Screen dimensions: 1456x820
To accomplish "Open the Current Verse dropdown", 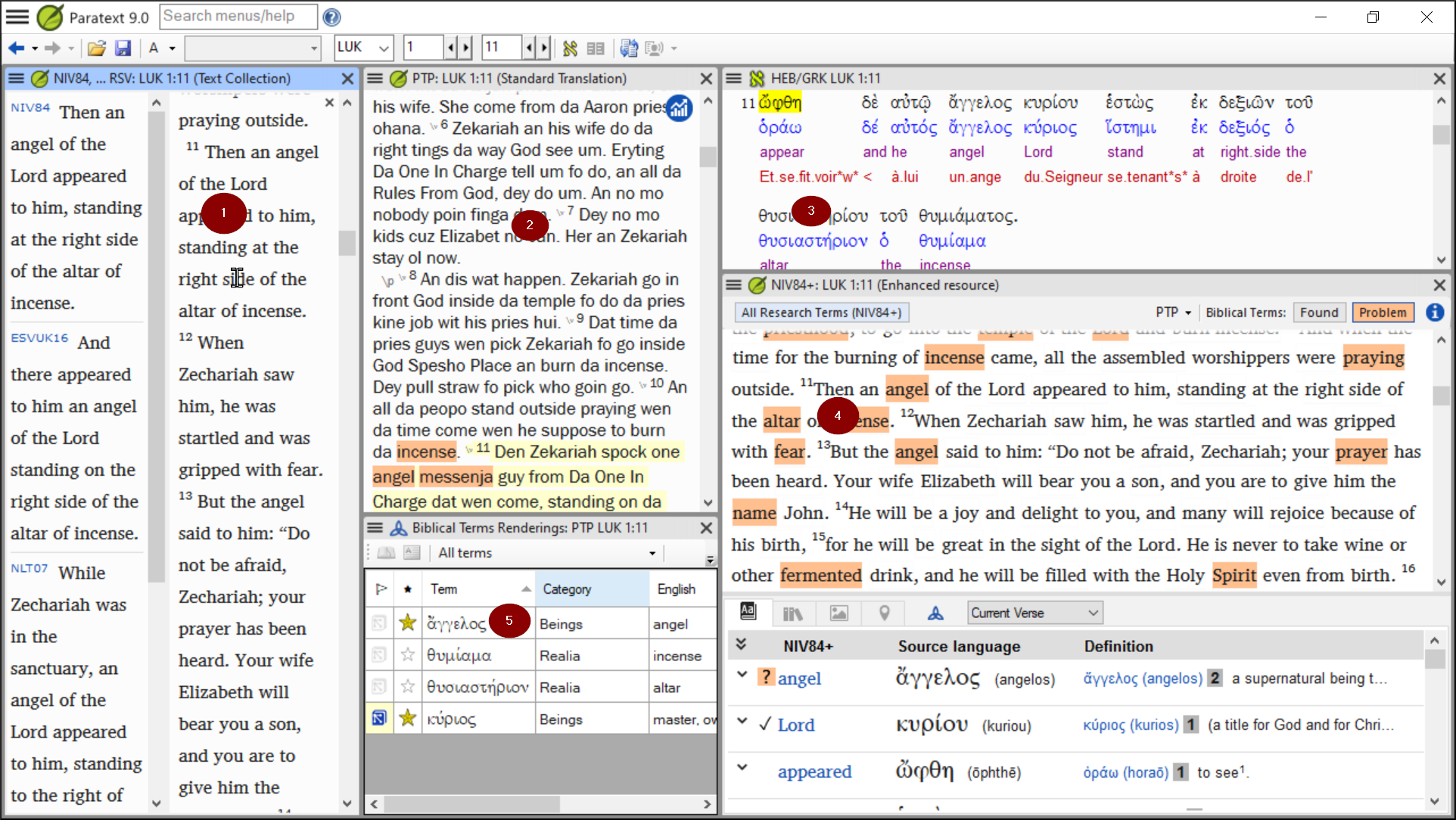I will [1034, 613].
